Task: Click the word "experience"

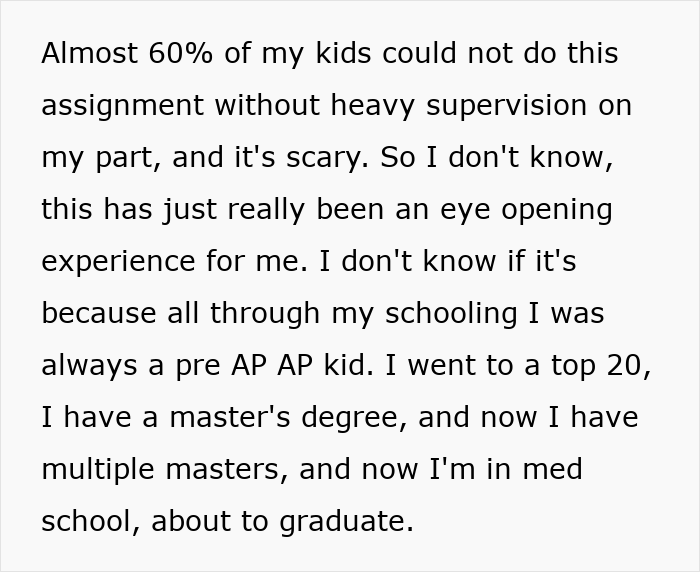Action: (118, 261)
